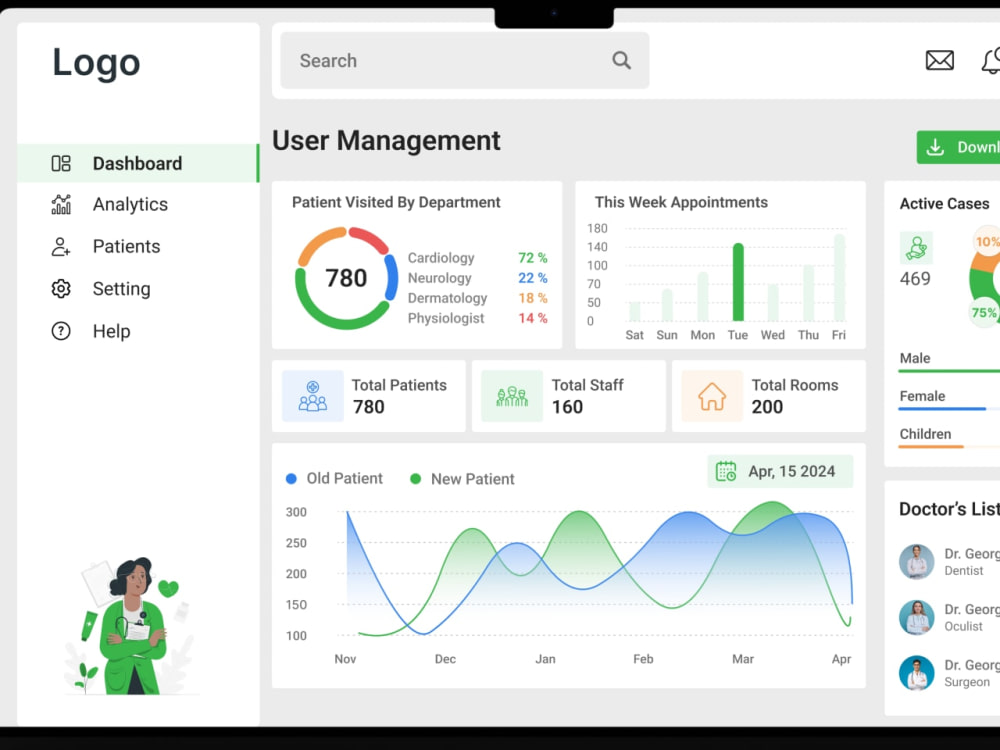The image size is (1000, 750).
Task: Click the Logo in the sidebar
Action: click(96, 62)
